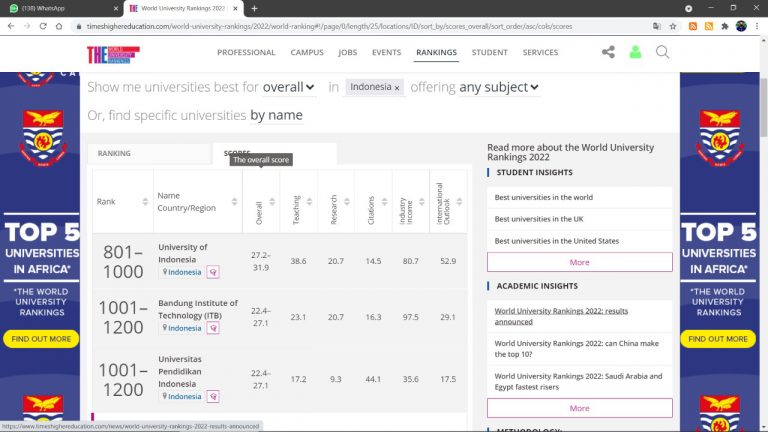
Task: Click FIND OUT MORE on left ad
Action: click(41, 339)
